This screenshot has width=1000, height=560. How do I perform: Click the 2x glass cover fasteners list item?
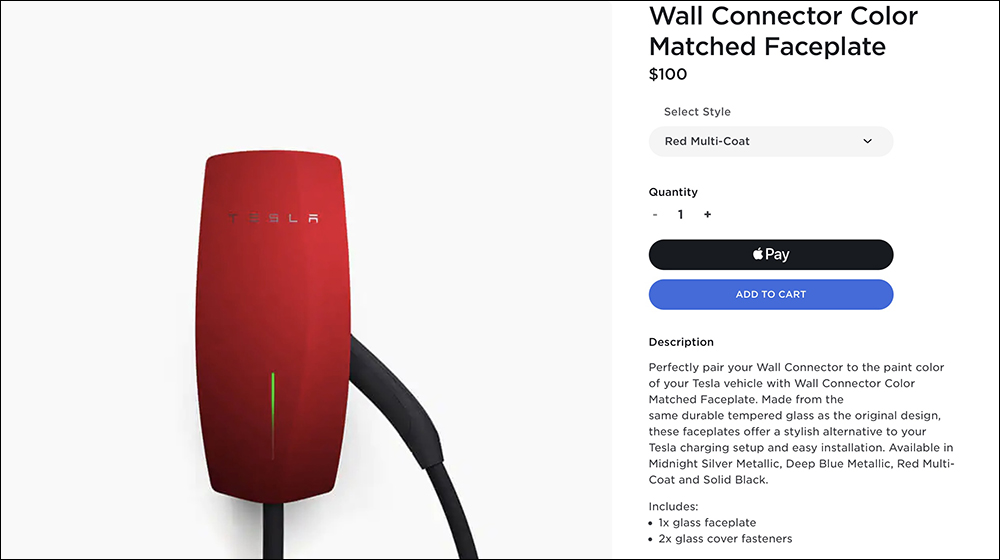(725, 539)
